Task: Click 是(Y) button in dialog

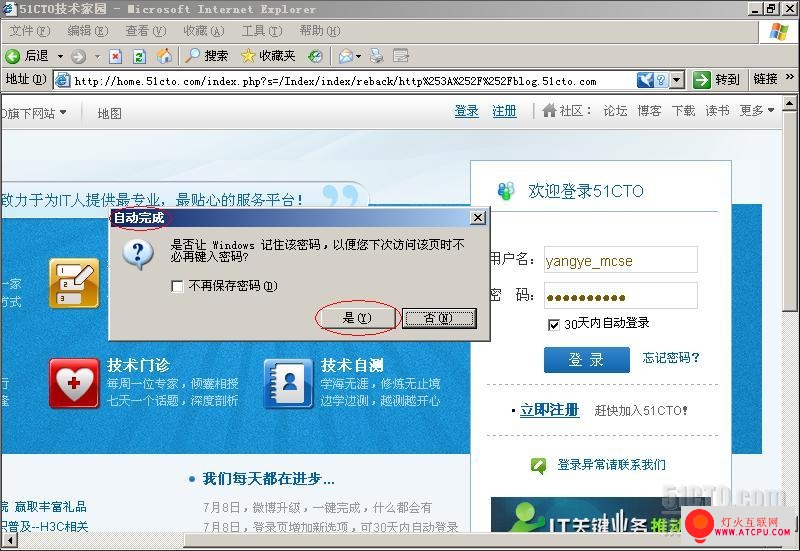Action: (356, 318)
